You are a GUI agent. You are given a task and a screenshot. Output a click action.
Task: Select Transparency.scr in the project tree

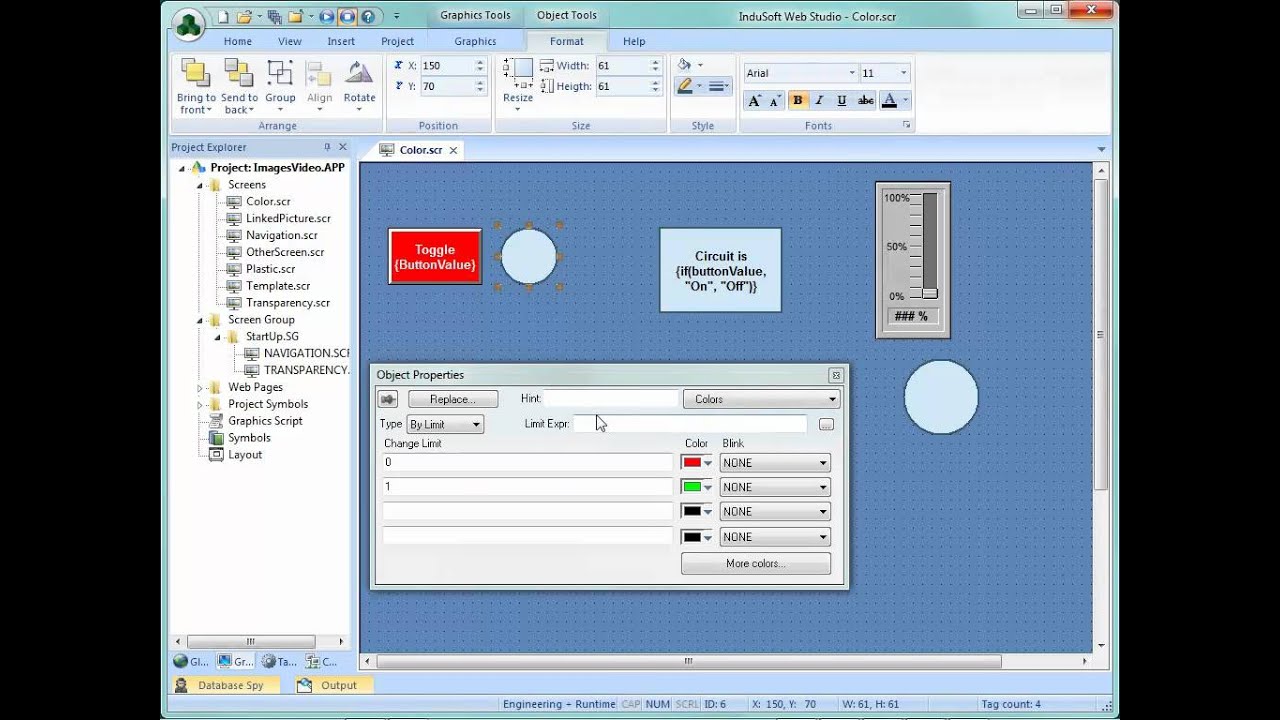pos(288,303)
